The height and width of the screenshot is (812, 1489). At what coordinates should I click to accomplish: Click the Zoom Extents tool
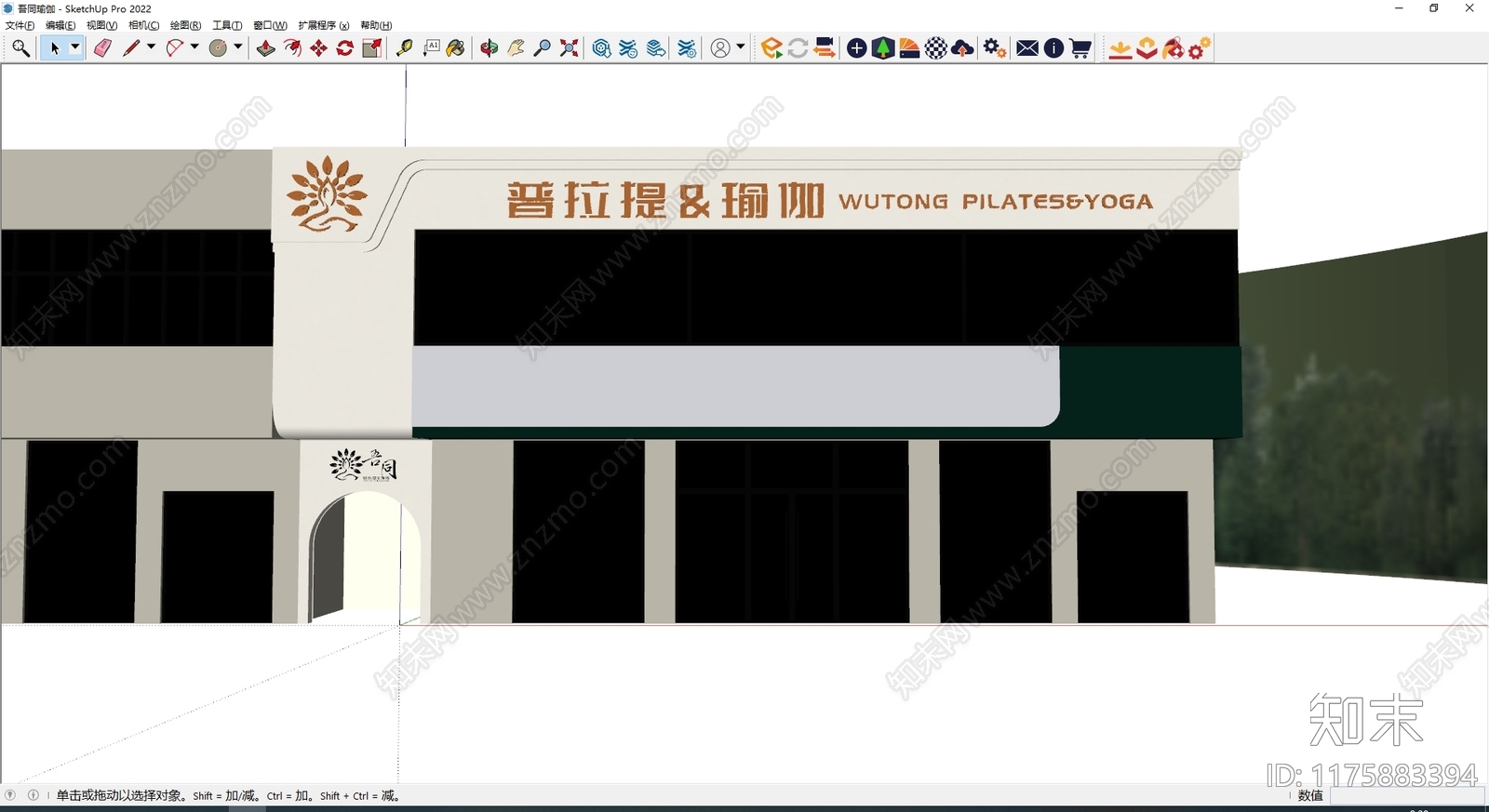[x=569, y=48]
